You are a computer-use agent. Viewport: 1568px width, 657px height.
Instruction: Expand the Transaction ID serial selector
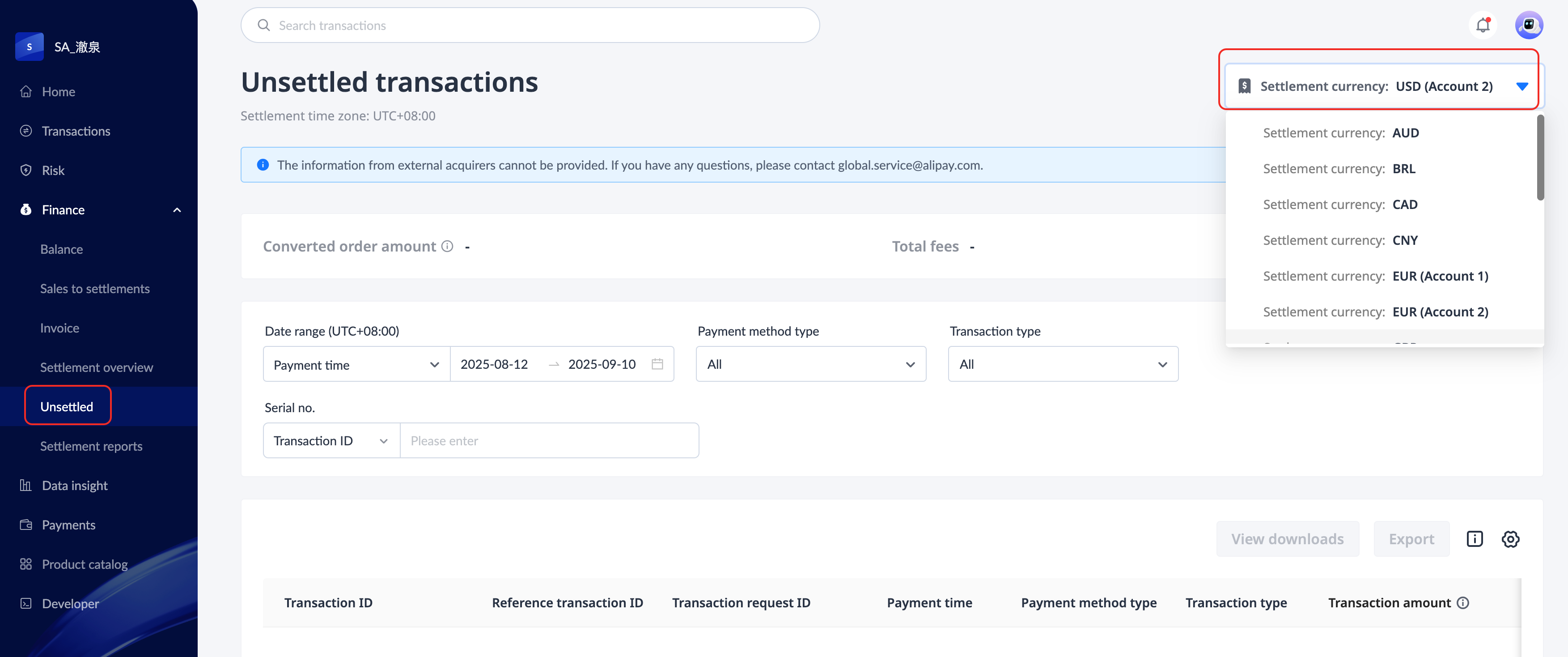(x=331, y=441)
